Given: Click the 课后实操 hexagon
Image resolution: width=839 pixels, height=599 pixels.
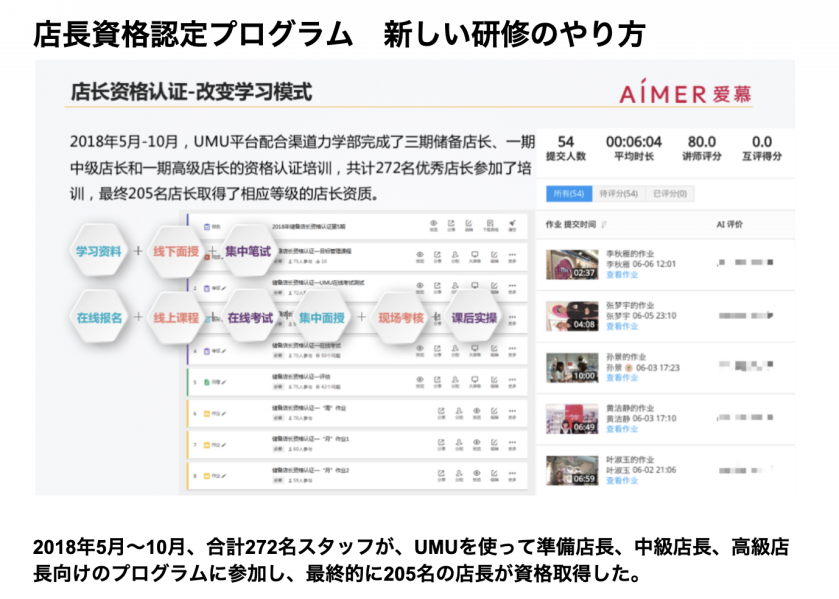Looking at the screenshot, I should (474, 317).
